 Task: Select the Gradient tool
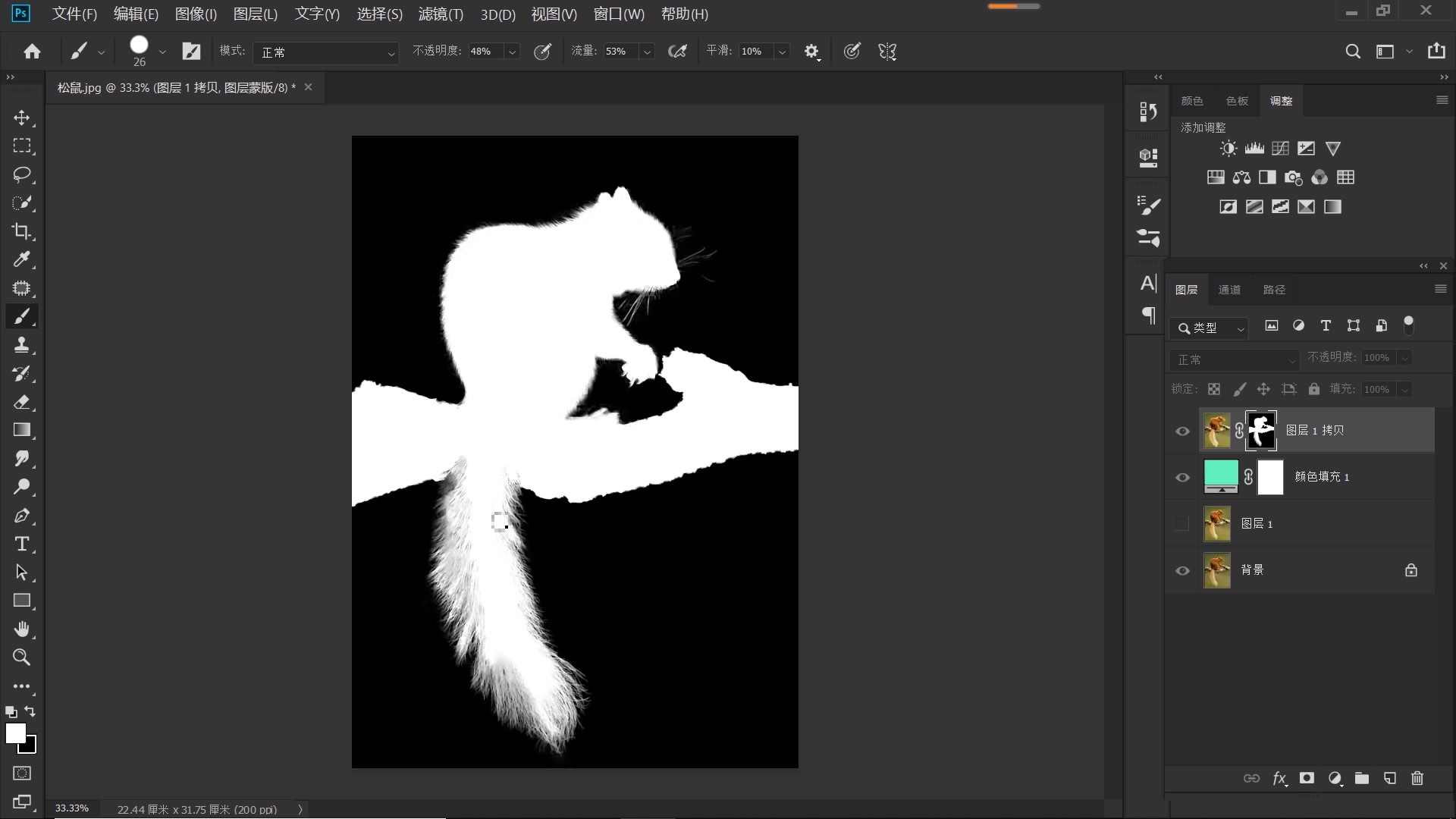[x=21, y=430]
